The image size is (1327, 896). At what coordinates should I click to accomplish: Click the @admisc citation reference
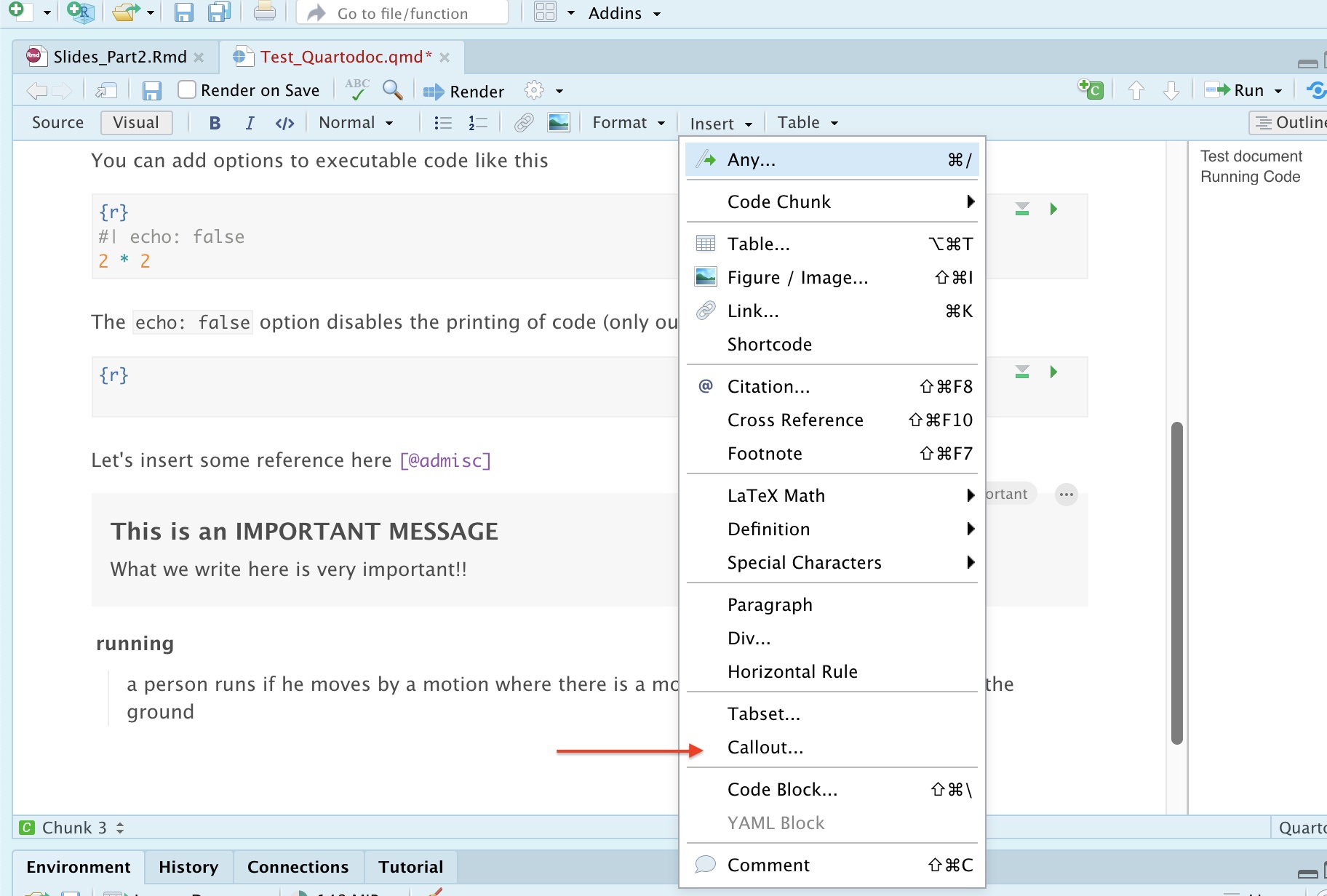tap(445, 460)
